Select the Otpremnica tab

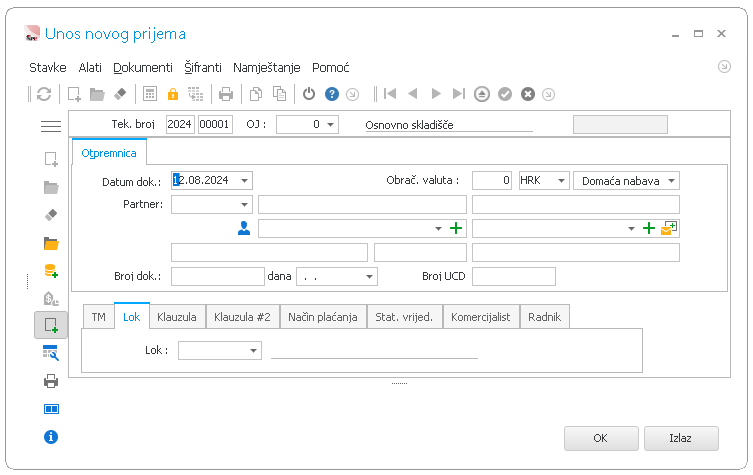(109, 153)
